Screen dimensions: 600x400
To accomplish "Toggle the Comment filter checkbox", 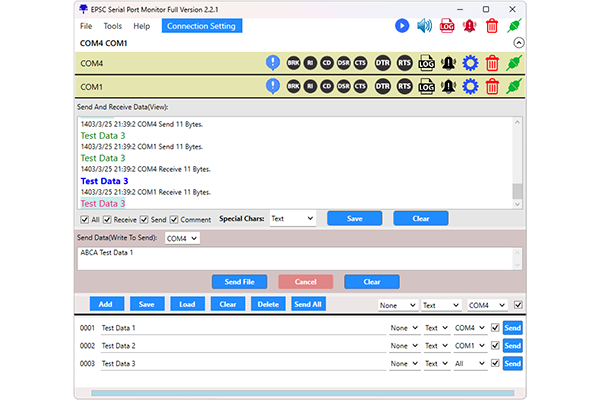I will (x=175, y=219).
